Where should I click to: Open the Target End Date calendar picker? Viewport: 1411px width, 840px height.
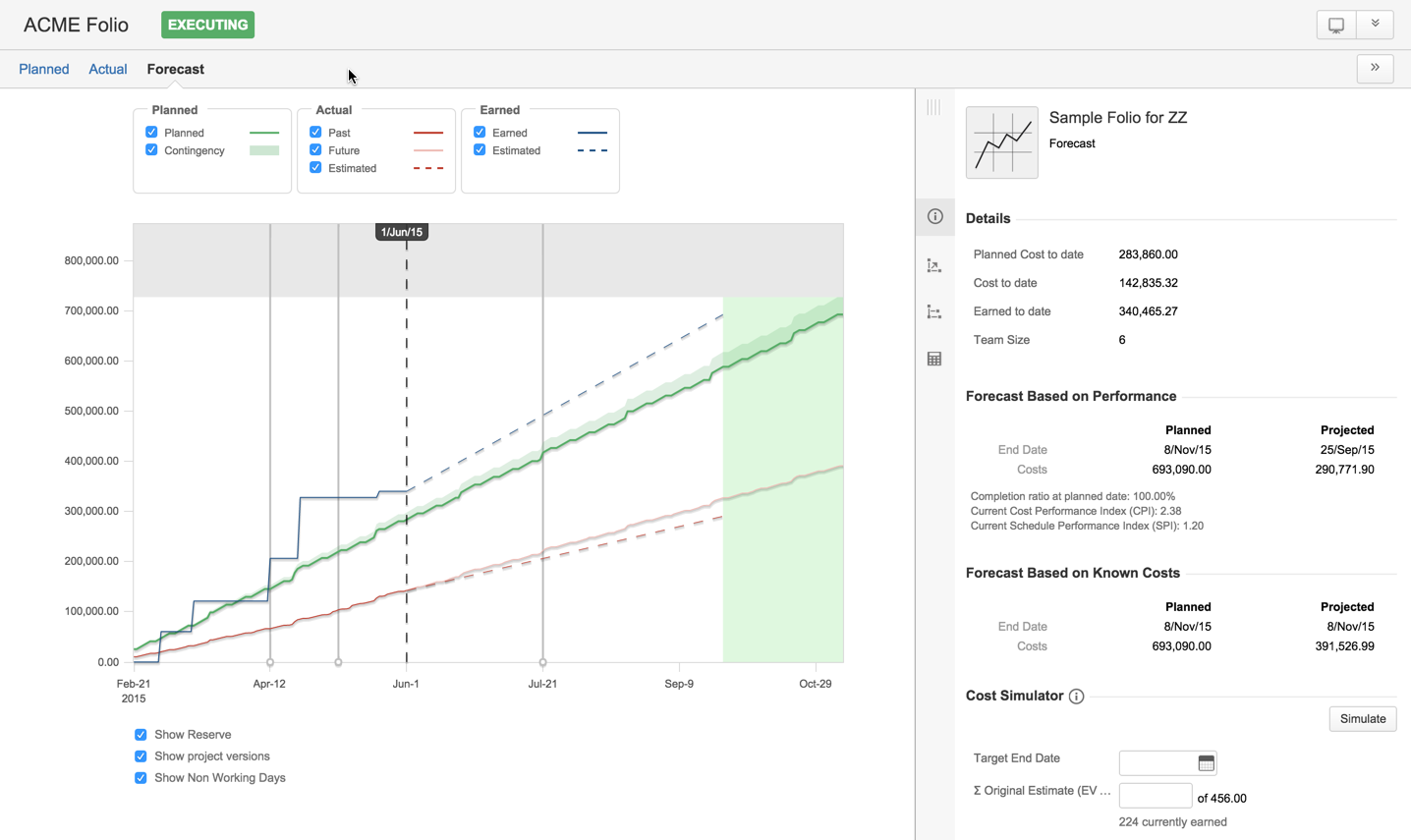point(1206,763)
